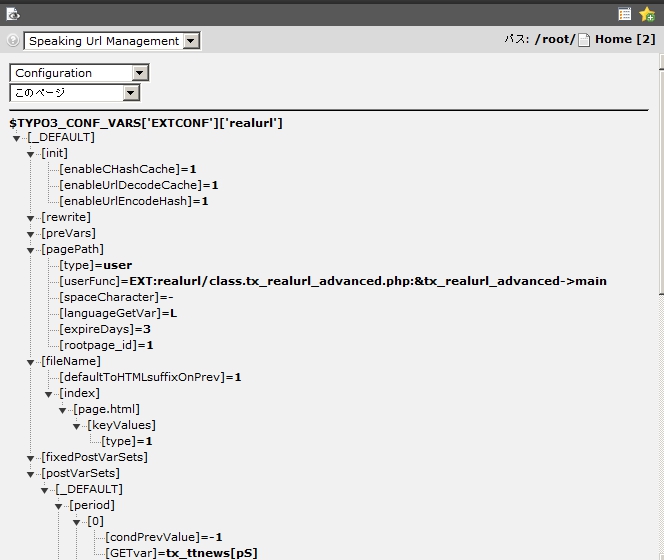Select the [enableCHashCache]=1 row
This screenshot has height=560, width=664.
127,169
